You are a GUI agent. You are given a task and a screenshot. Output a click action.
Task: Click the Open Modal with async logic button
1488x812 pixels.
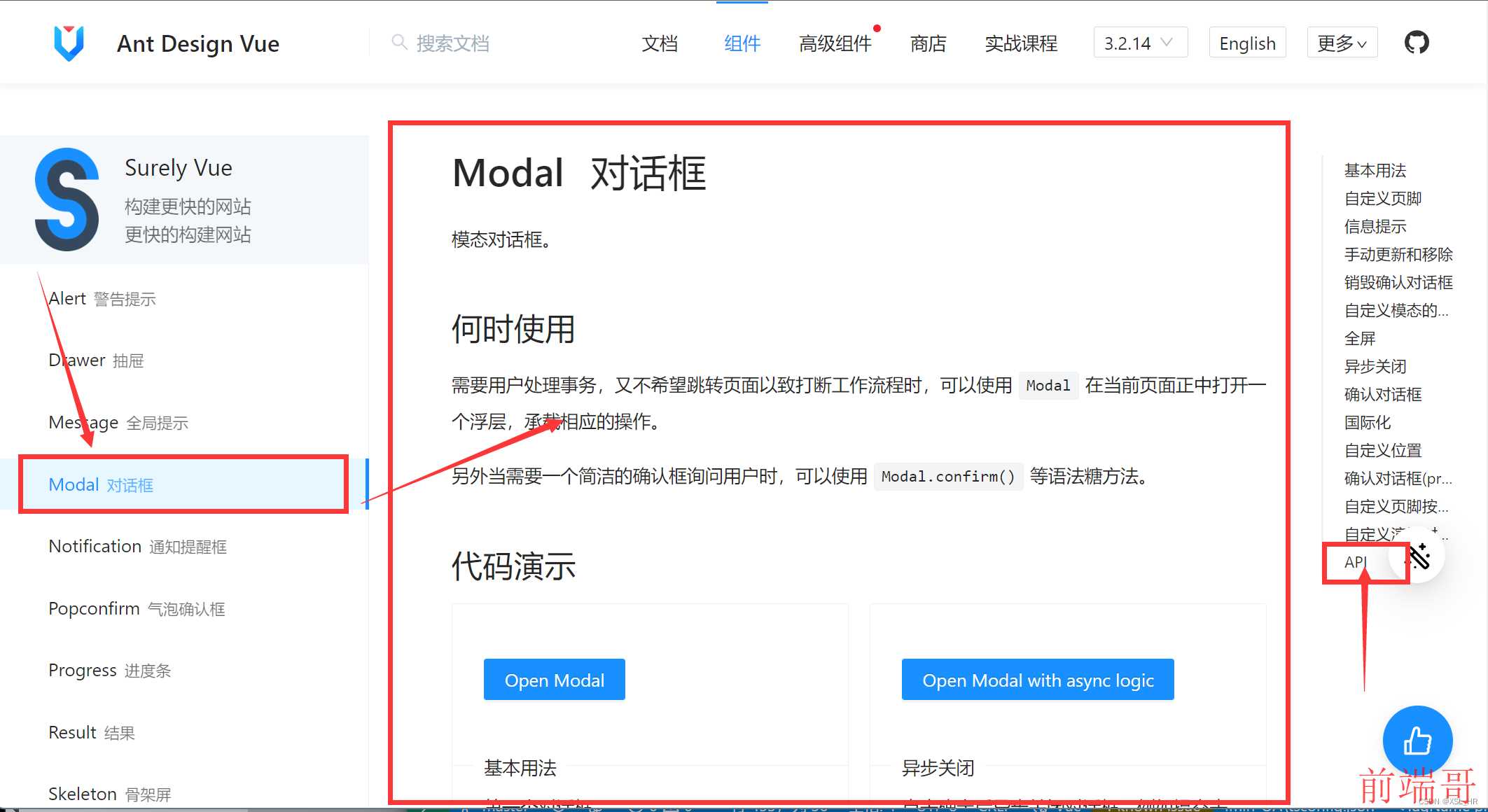coord(1037,680)
